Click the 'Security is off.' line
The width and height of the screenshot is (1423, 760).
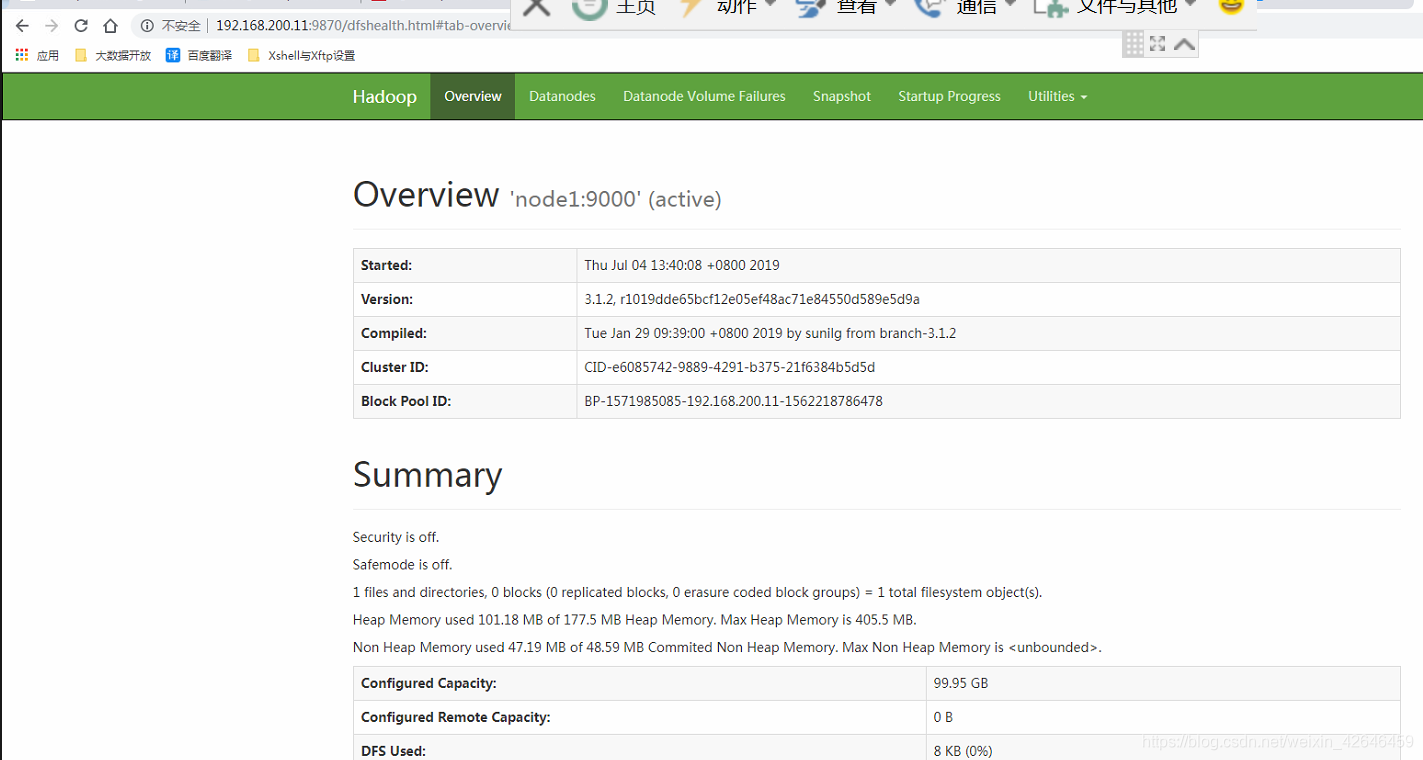point(396,538)
